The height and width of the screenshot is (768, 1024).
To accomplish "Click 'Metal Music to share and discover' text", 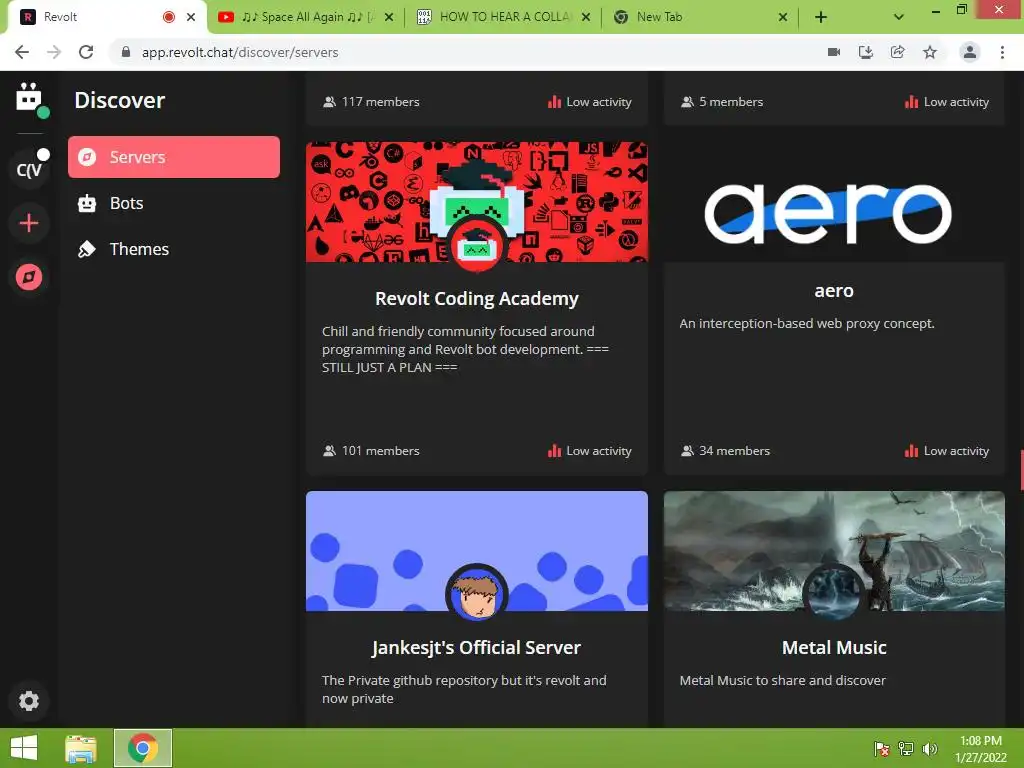I will (x=782, y=680).
